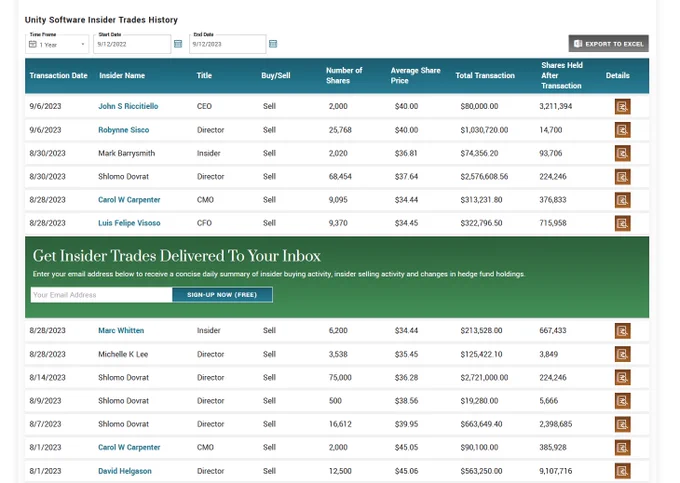Viewport: 680px width, 483px height.
Task: Select the 715,958 shares held cell
Action: point(553,223)
